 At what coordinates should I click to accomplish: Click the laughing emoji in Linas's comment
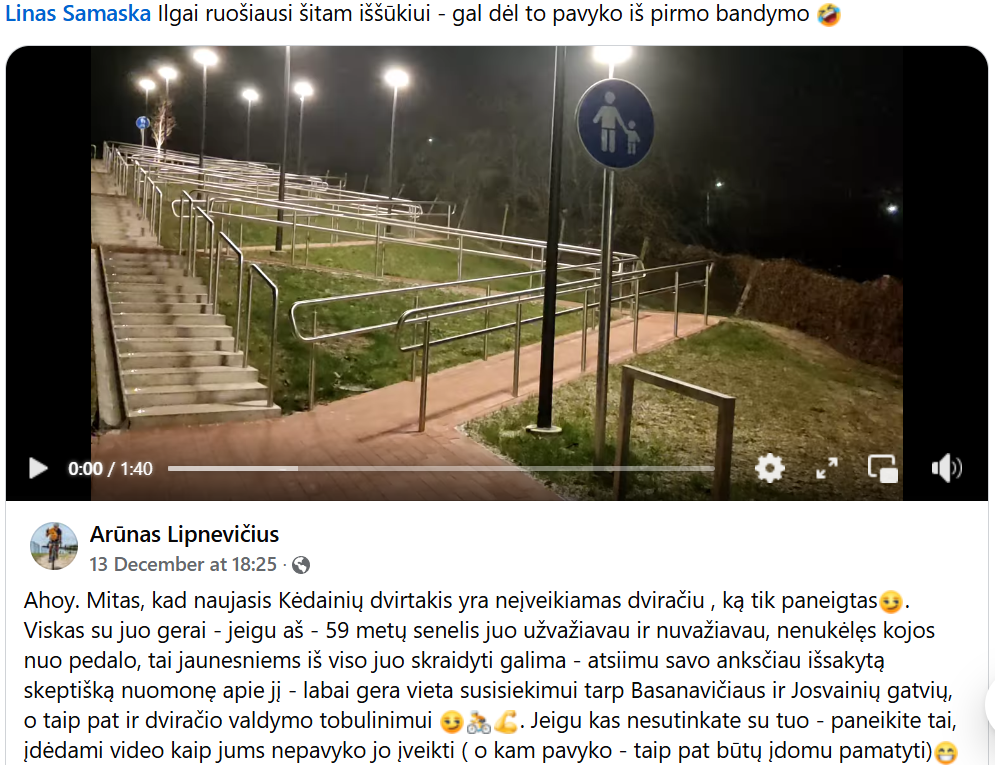829,13
